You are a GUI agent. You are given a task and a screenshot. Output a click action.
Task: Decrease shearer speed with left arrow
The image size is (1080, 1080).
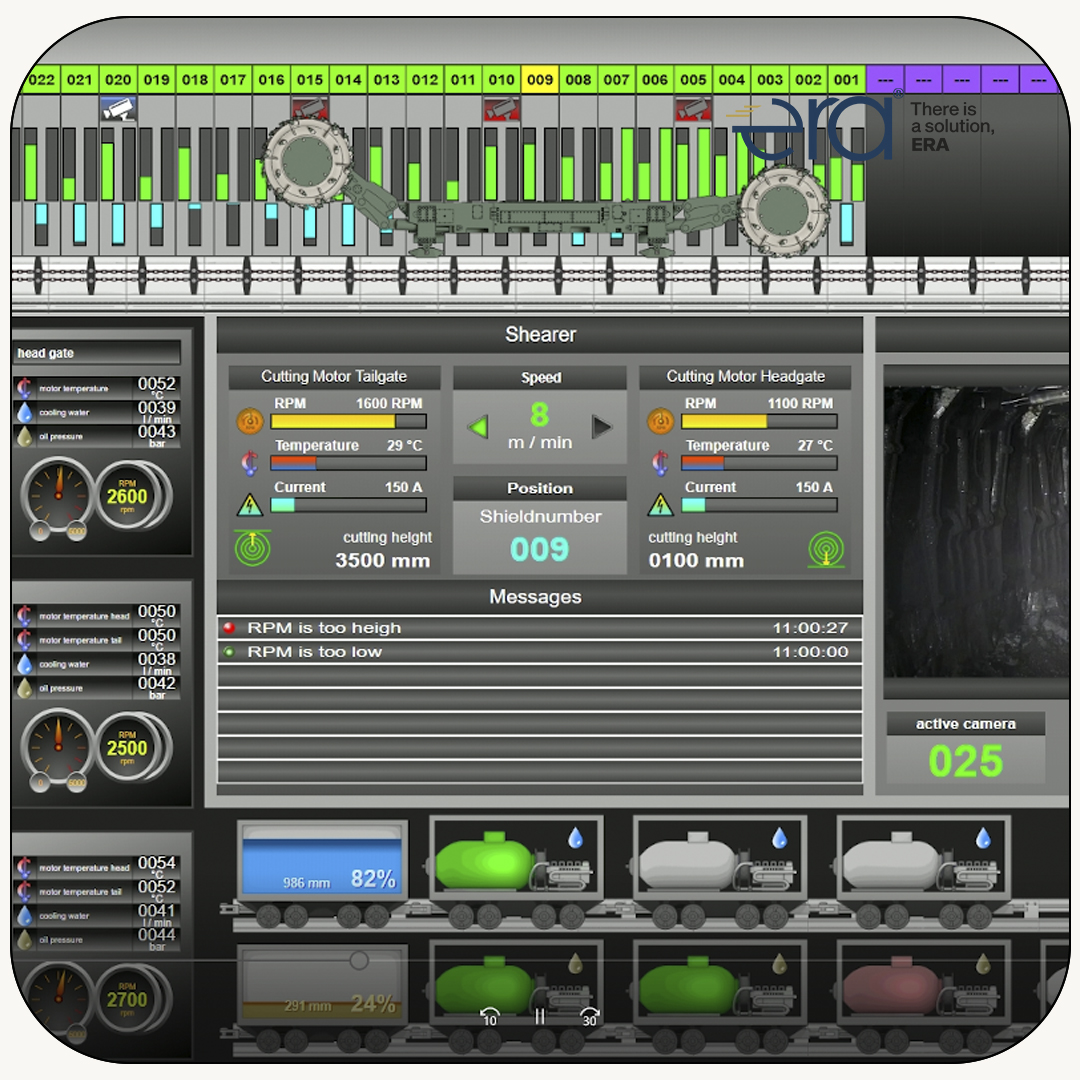coord(478,428)
